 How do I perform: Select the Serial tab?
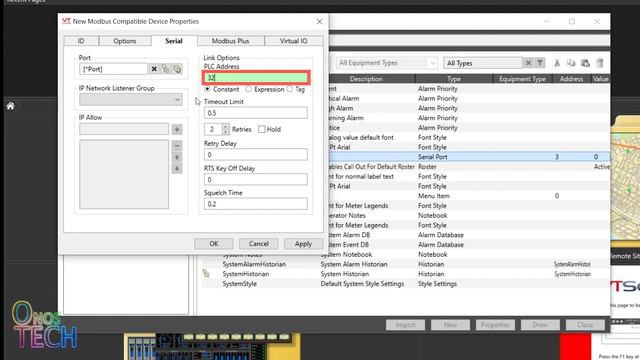174,41
